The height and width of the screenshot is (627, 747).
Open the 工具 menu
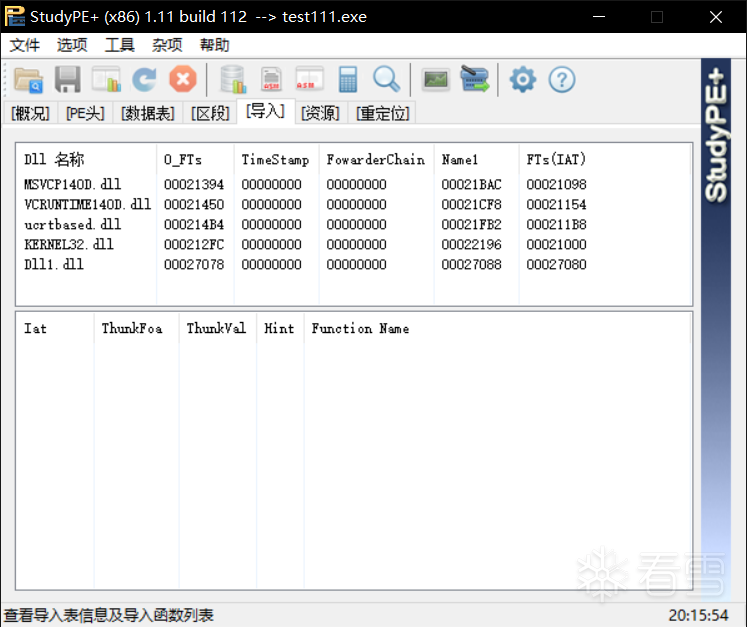(120, 45)
